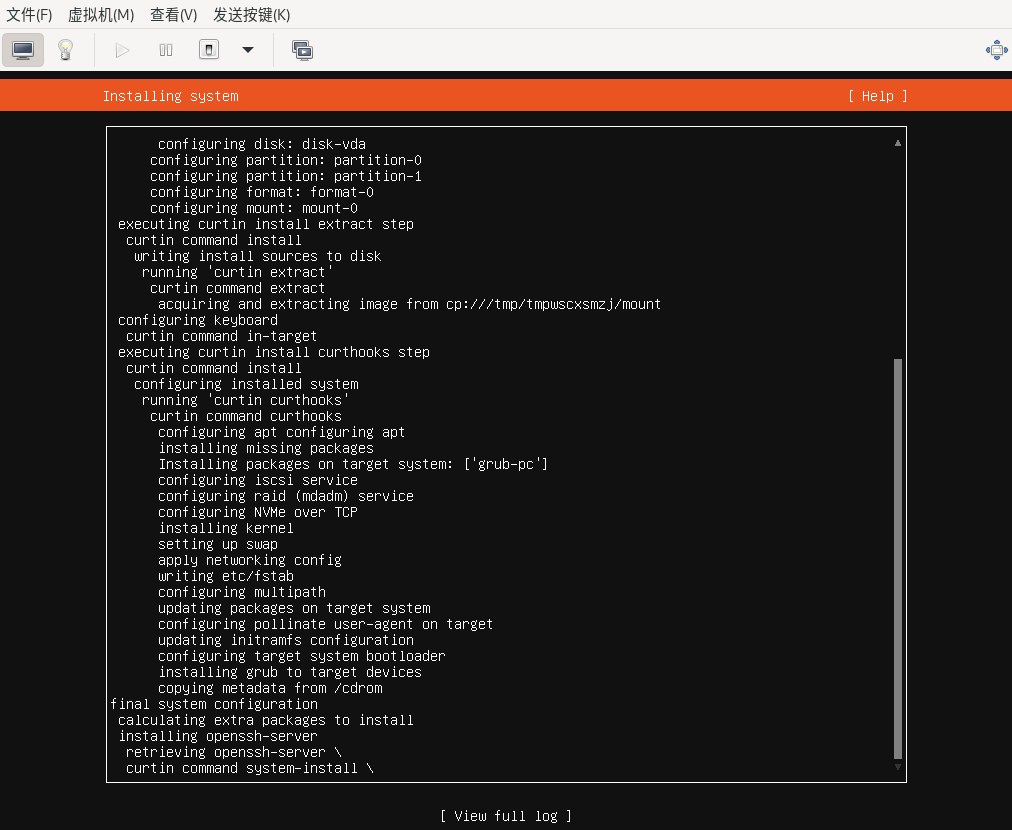Pause the virtual machine
The height and width of the screenshot is (830, 1012).
(x=166, y=50)
